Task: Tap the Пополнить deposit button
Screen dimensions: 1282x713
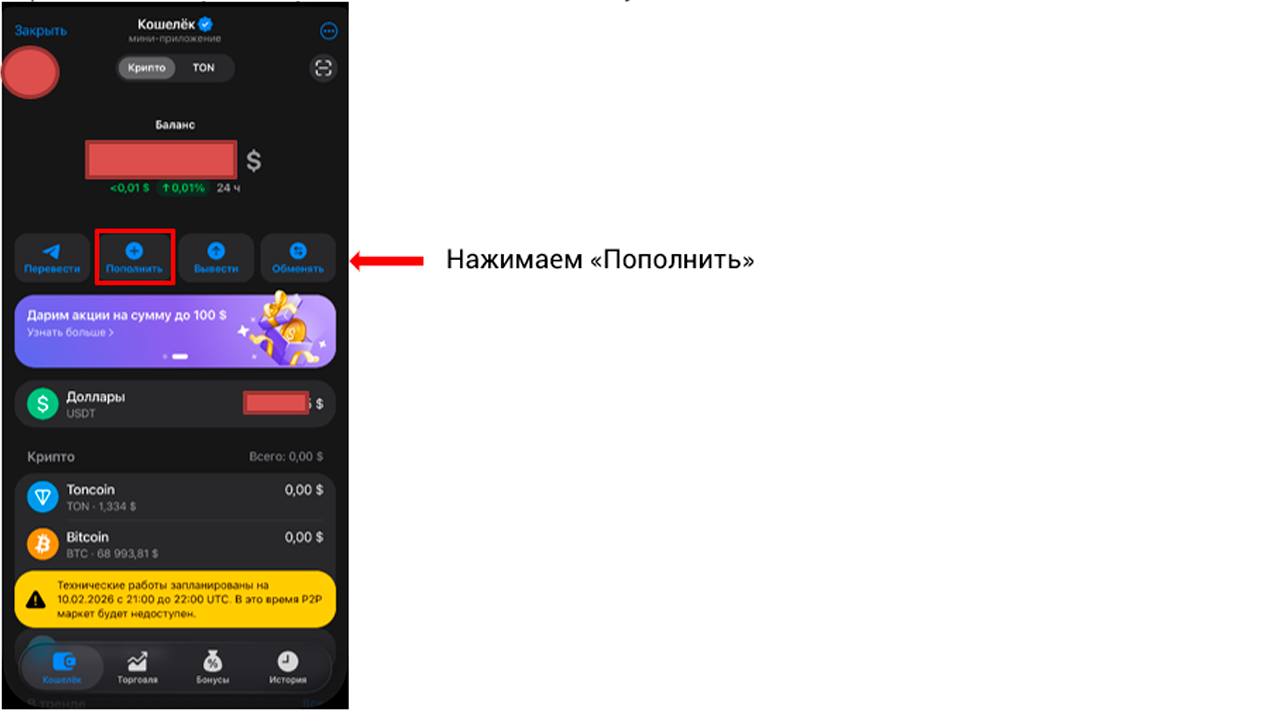Action: click(x=134, y=258)
